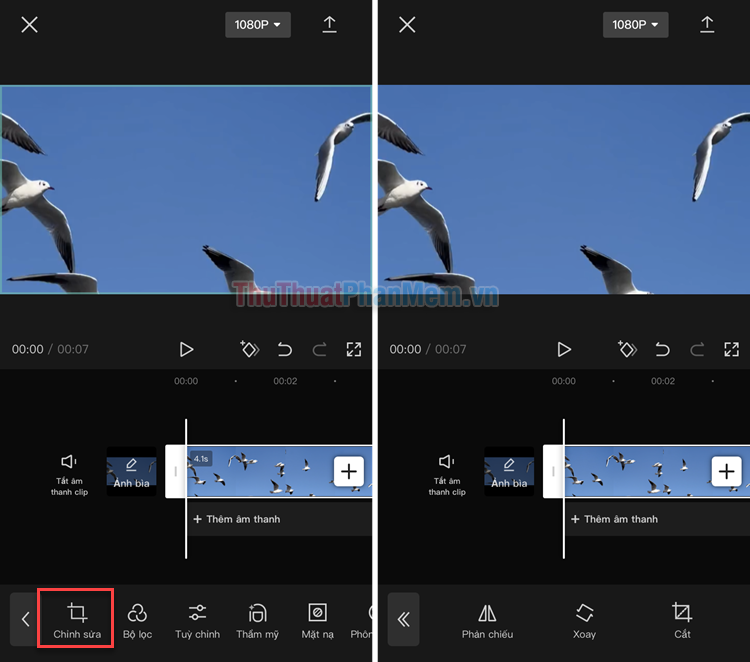Open the 'Chỉnh sửa' edit tool
750x662 pixels.
(76, 619)
